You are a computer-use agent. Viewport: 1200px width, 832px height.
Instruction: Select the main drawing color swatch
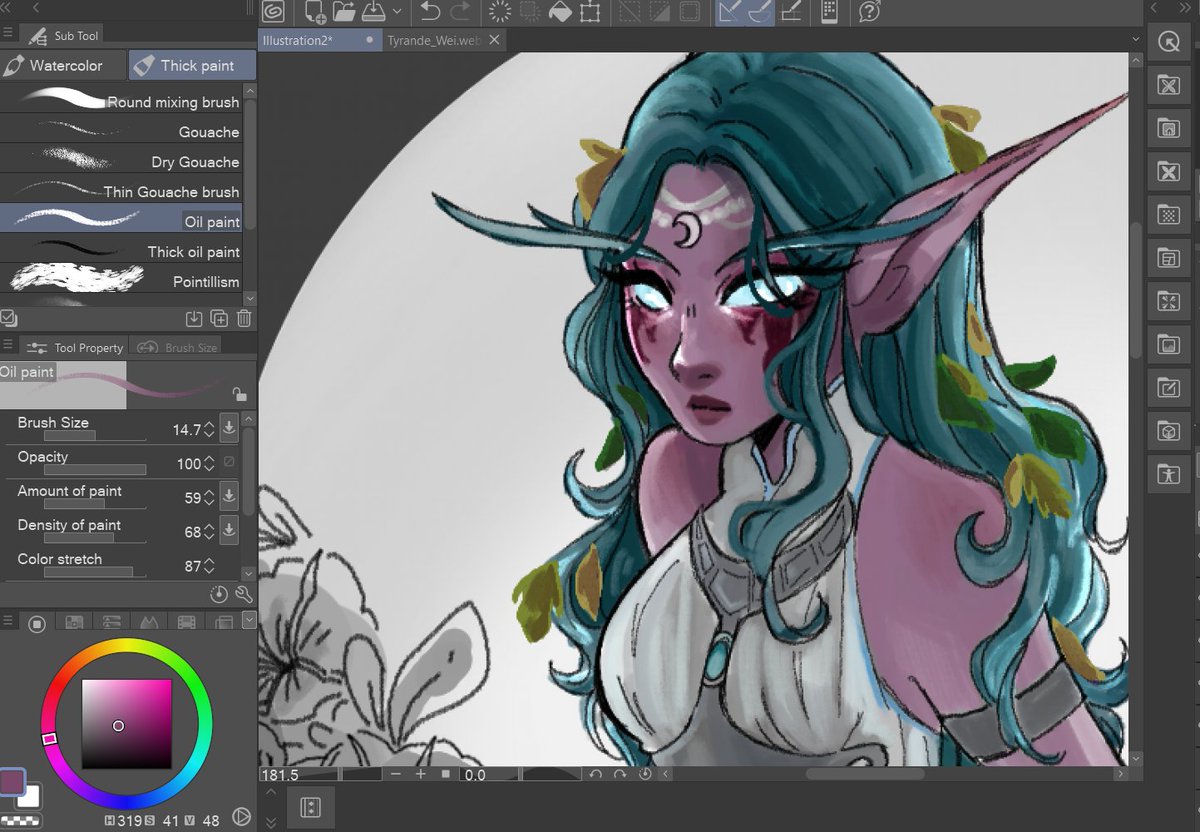12,781
